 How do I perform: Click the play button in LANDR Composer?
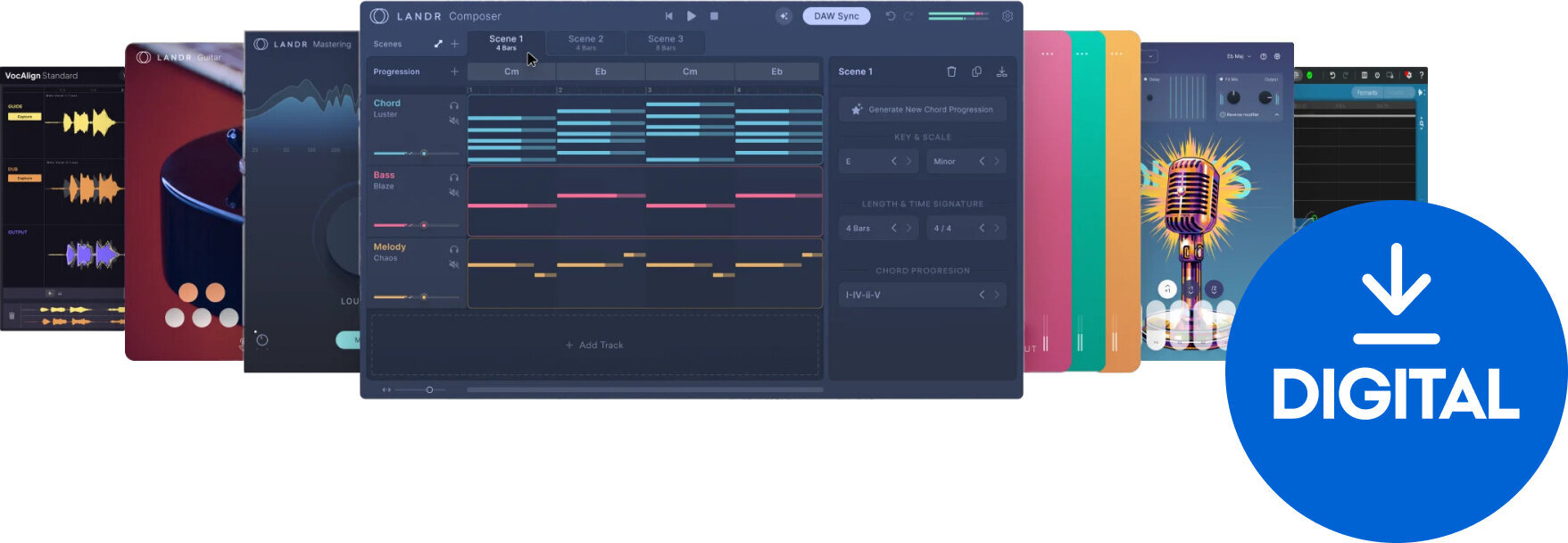pyautogui.click(x=692, y=16)
